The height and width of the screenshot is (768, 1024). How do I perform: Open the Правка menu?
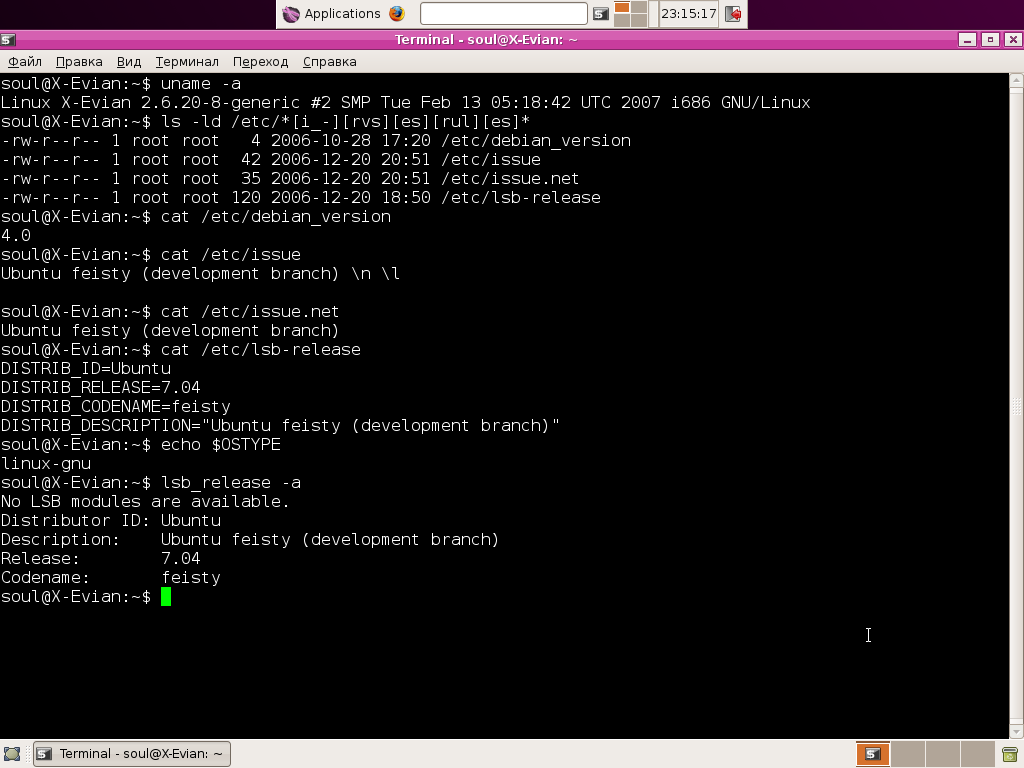click(79, 61)
